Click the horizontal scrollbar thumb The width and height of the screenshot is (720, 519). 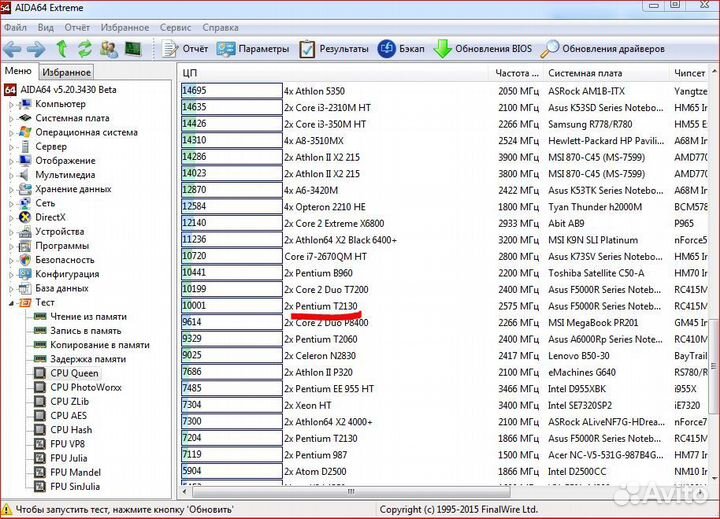click(351, 492)
